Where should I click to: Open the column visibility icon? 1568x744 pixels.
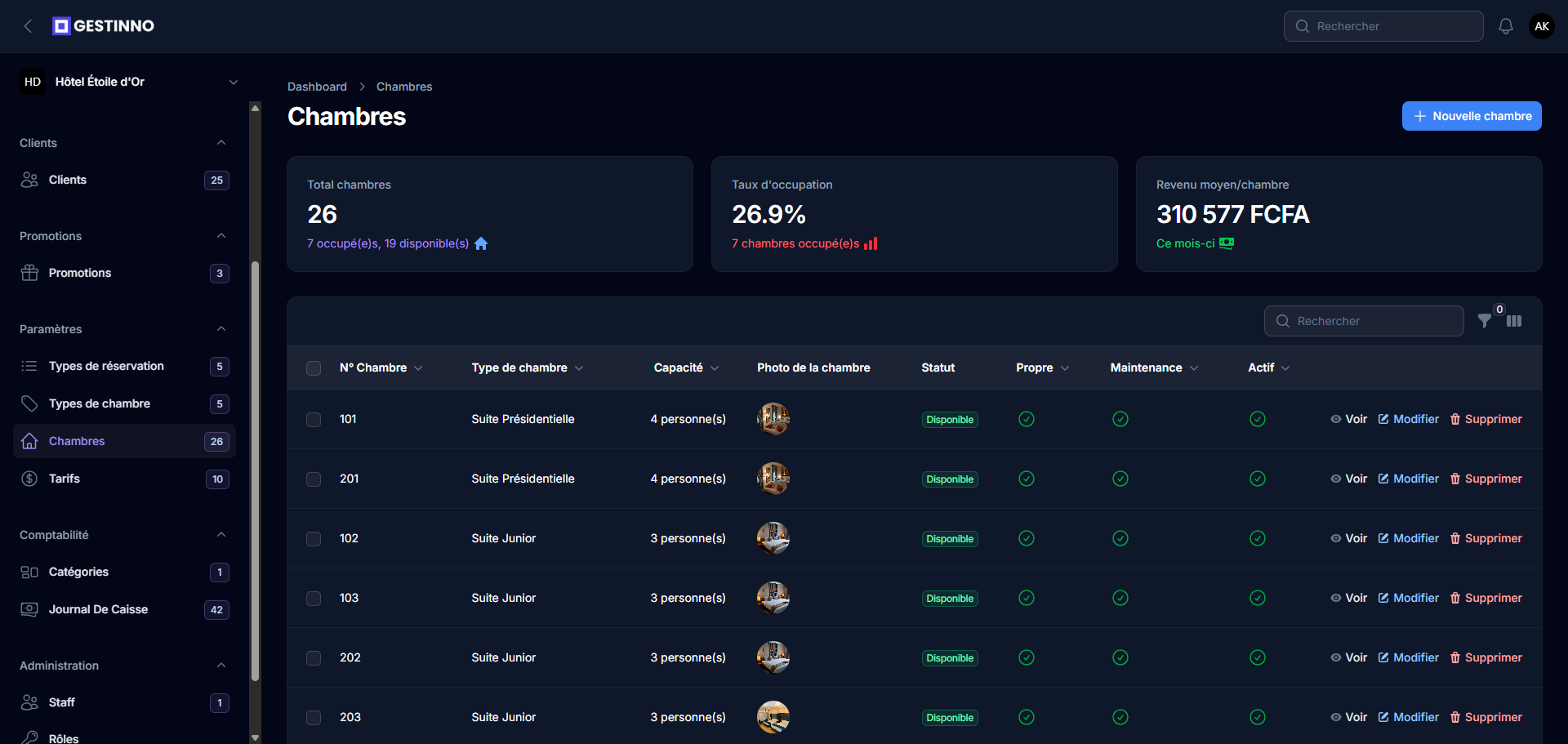(1514, 321)
